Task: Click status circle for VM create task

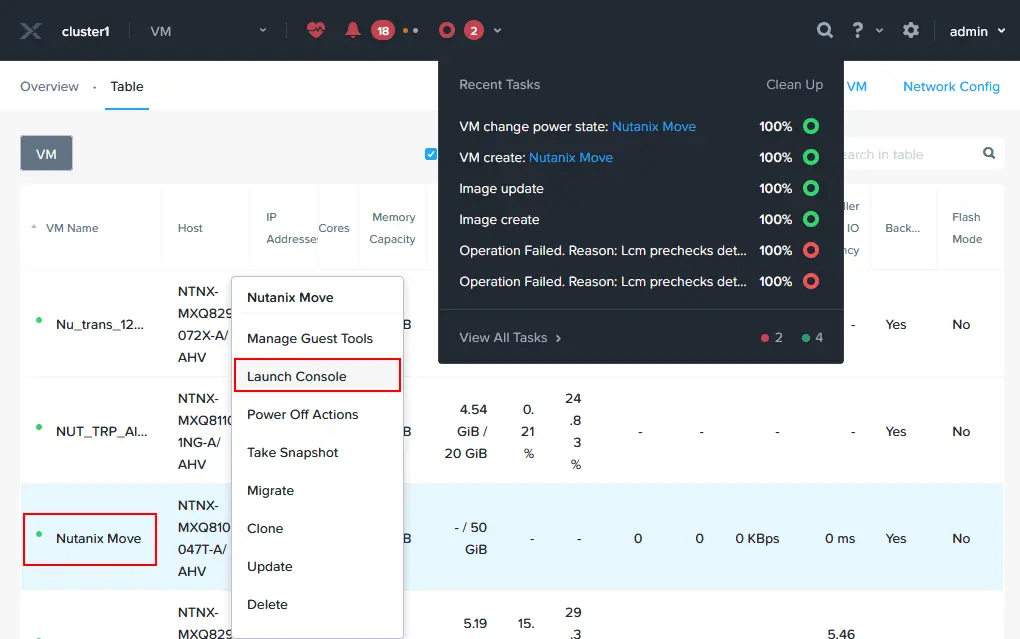Action: [811, 157]
